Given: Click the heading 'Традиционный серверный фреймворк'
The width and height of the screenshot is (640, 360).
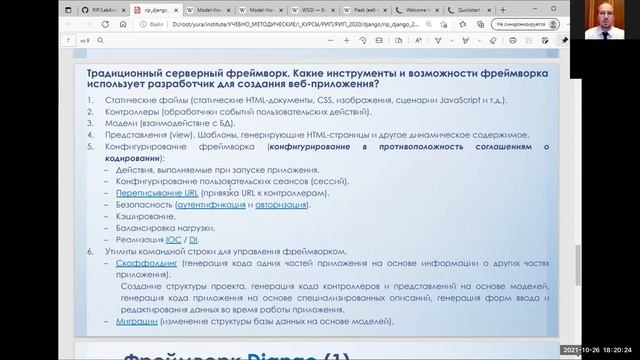Looking at the screenshot, I should click(188, 73).
